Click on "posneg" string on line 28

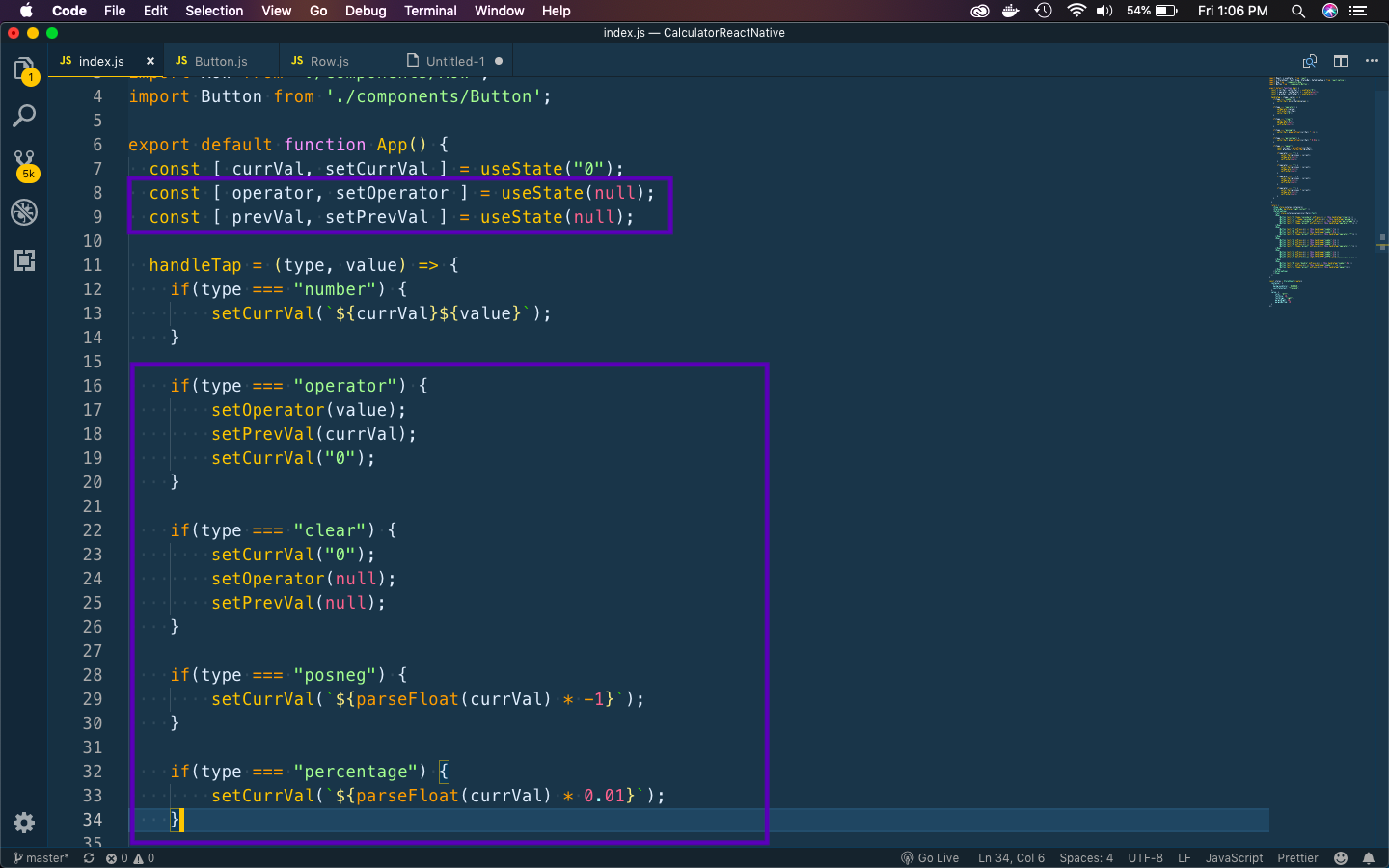336,675
